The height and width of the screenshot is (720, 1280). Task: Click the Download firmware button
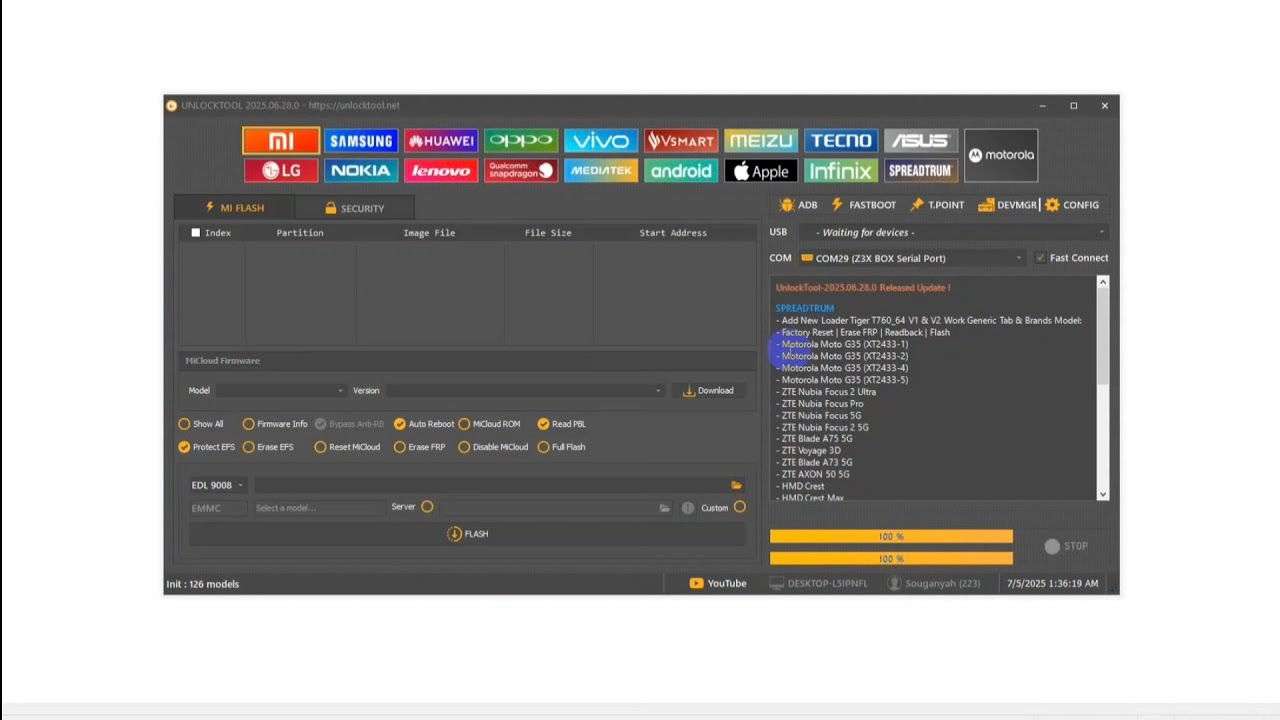pos(708,391)
